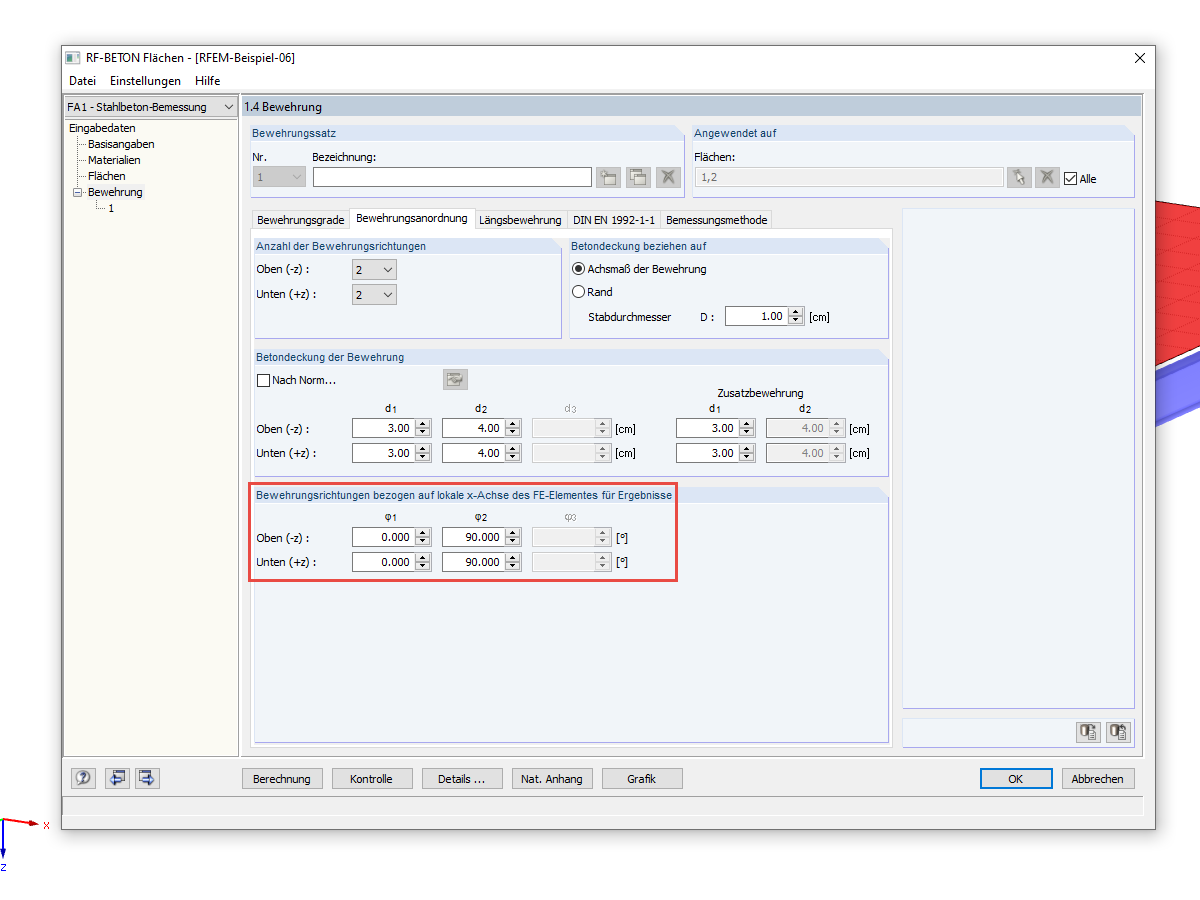This screenshot has width=1200, height=900.
Task: Open the Nat. Anhang settings
Action: point(552,779)
